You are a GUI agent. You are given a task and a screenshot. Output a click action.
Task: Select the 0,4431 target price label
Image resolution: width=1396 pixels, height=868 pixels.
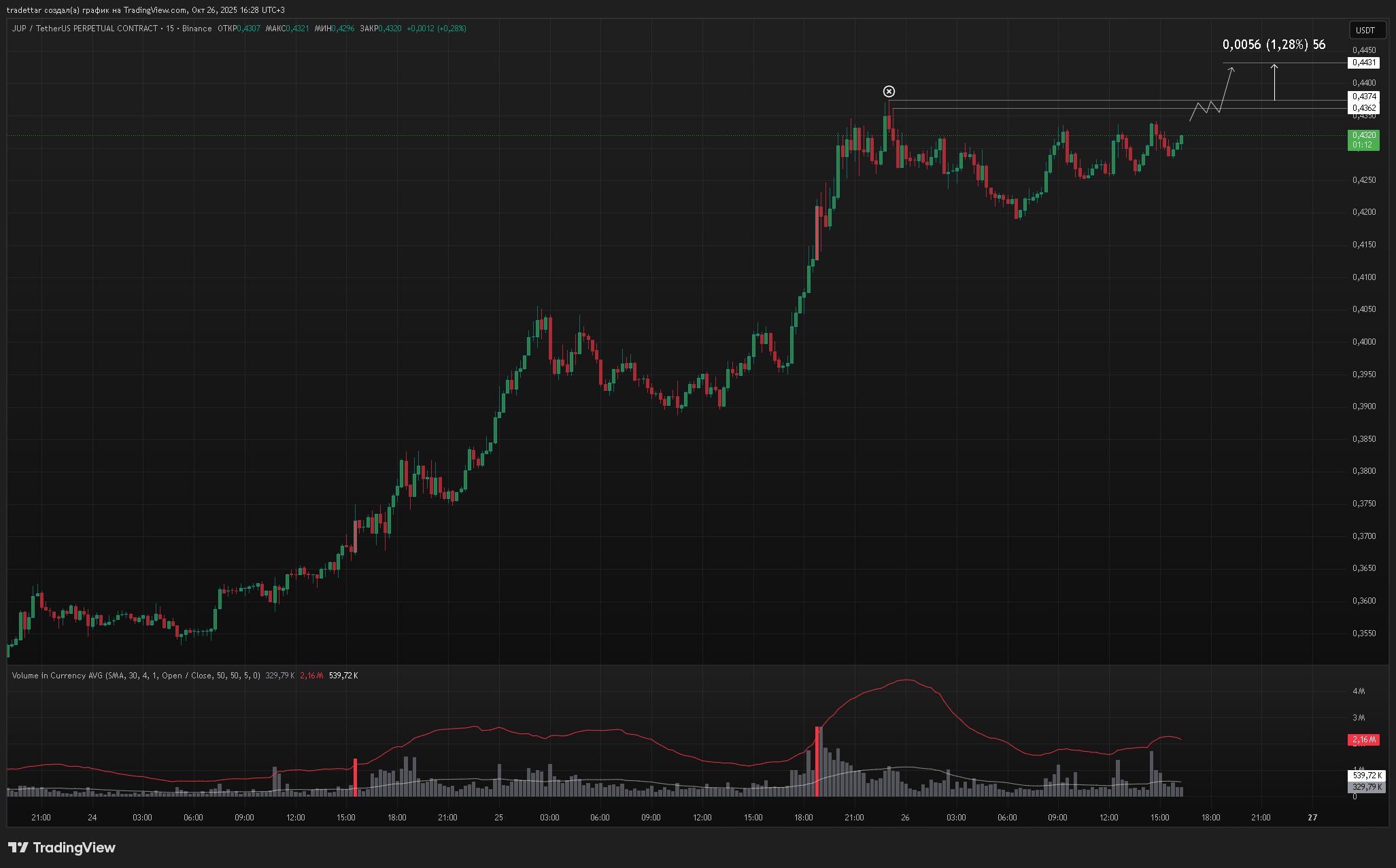[1363, 63]
